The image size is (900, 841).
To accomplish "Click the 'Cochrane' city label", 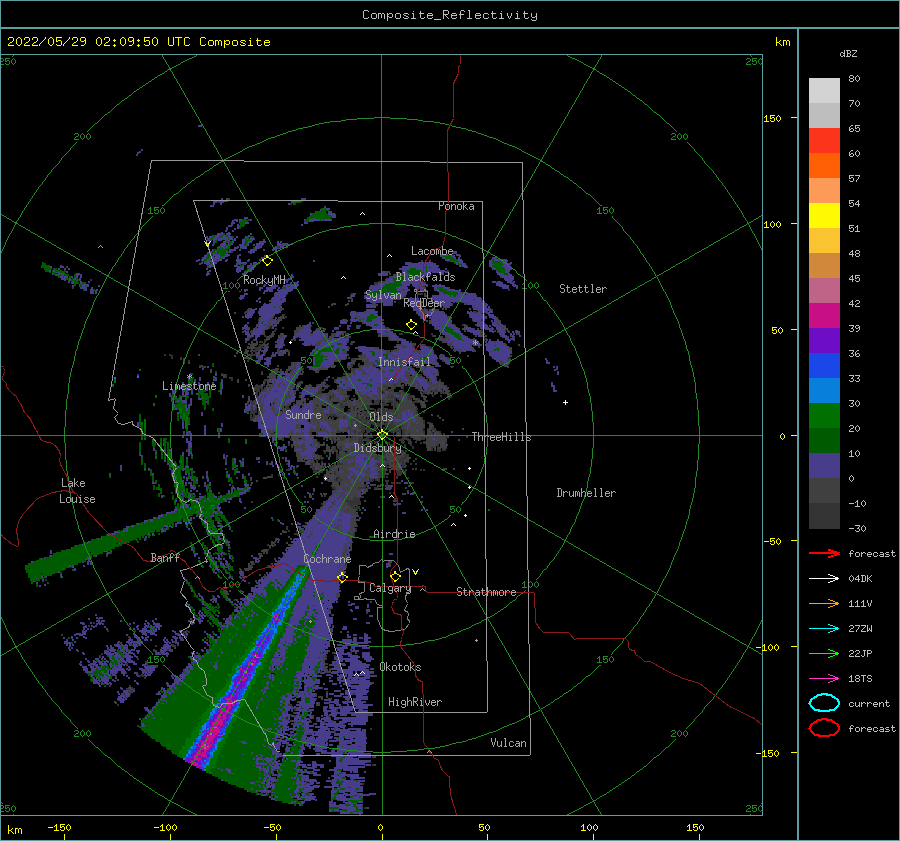I will (327, 559).
